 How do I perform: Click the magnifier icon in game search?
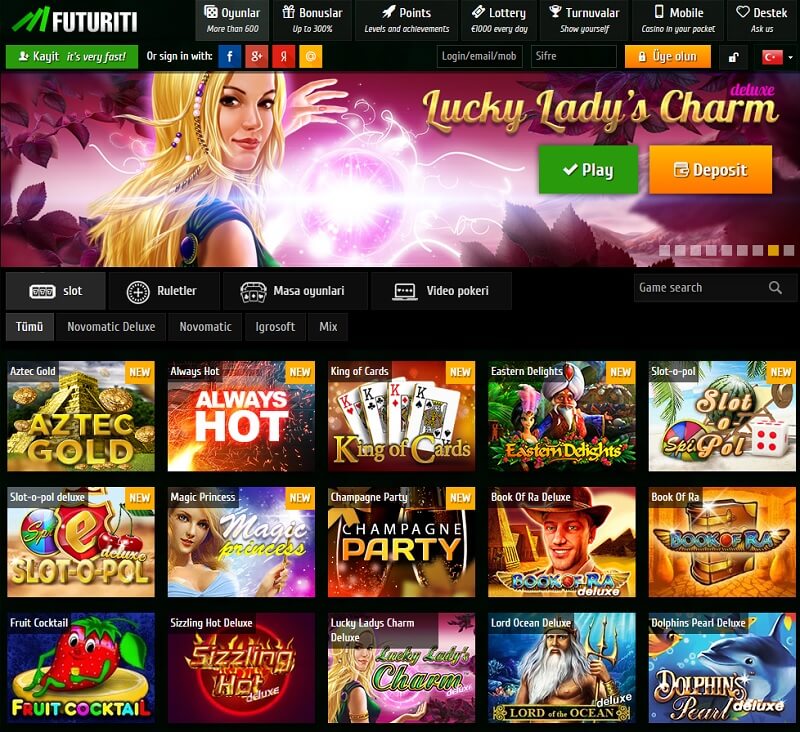click(775, 288)
